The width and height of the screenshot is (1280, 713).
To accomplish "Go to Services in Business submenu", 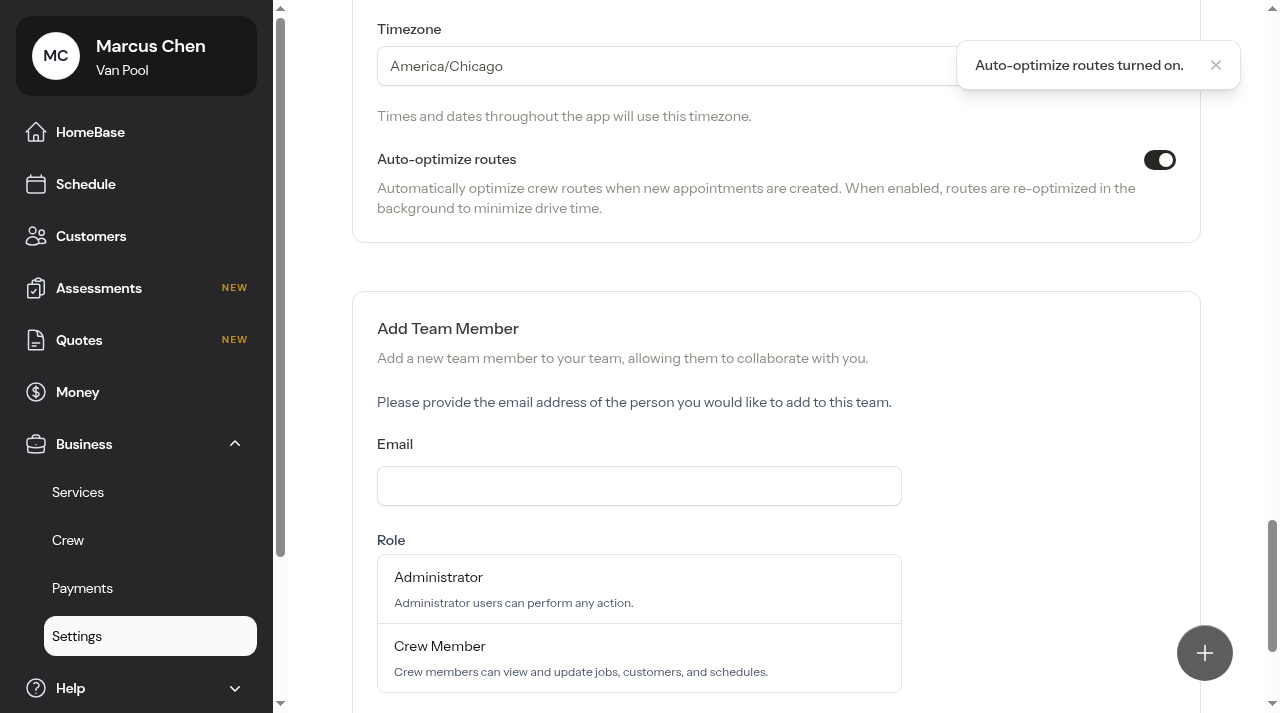I will coord(78,492).
